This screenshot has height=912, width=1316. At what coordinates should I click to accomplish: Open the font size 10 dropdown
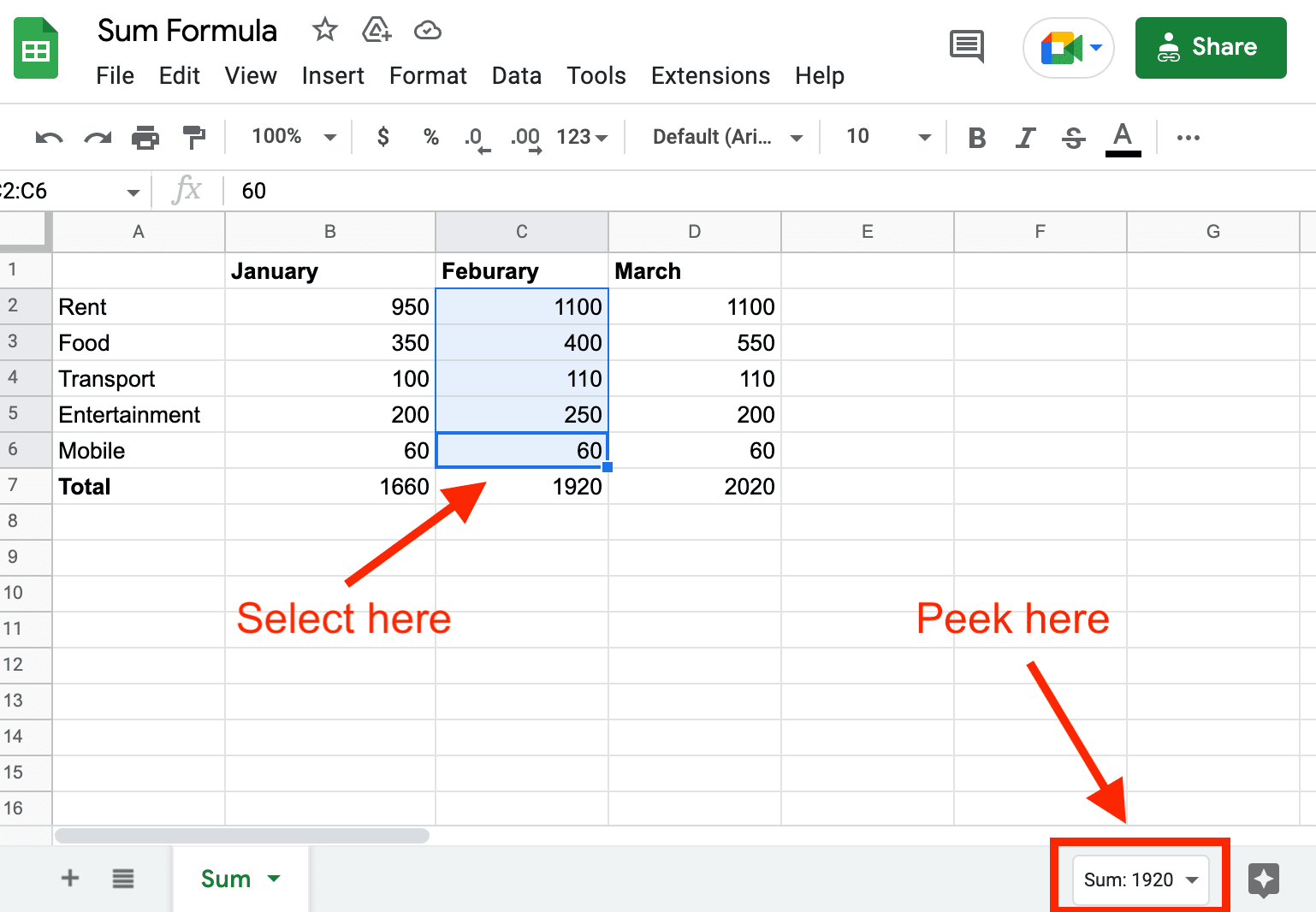[887, 137]
